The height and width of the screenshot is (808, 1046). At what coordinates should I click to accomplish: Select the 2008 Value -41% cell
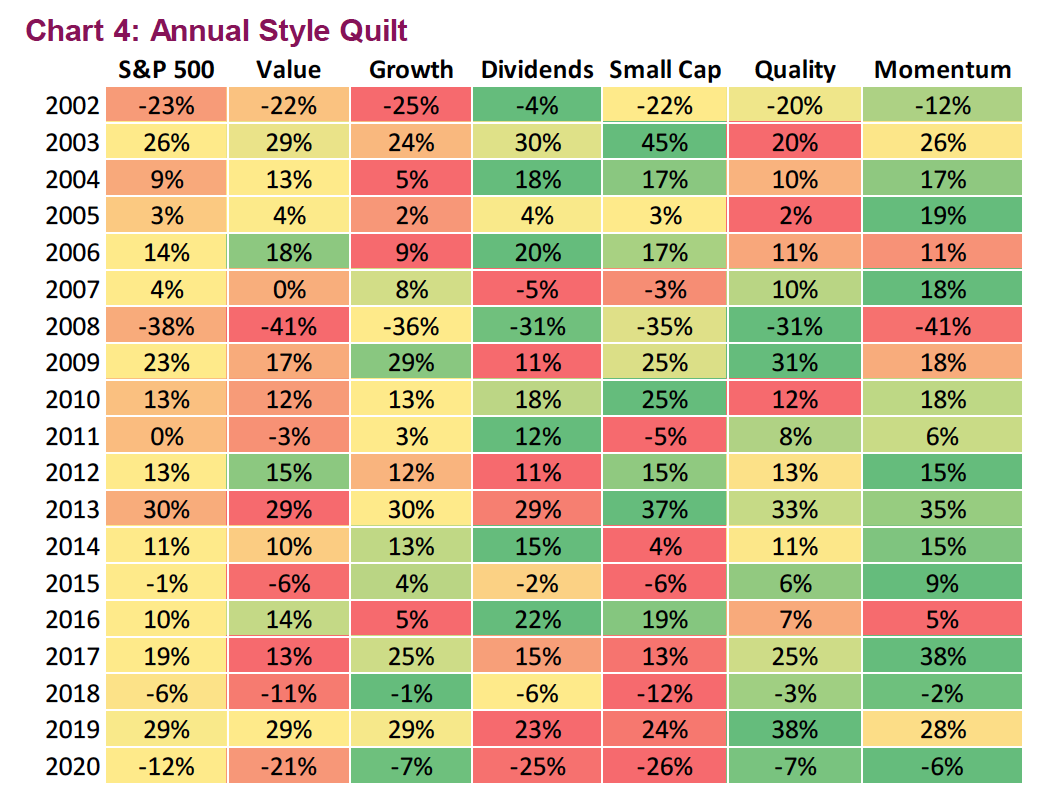click(288, 326)
